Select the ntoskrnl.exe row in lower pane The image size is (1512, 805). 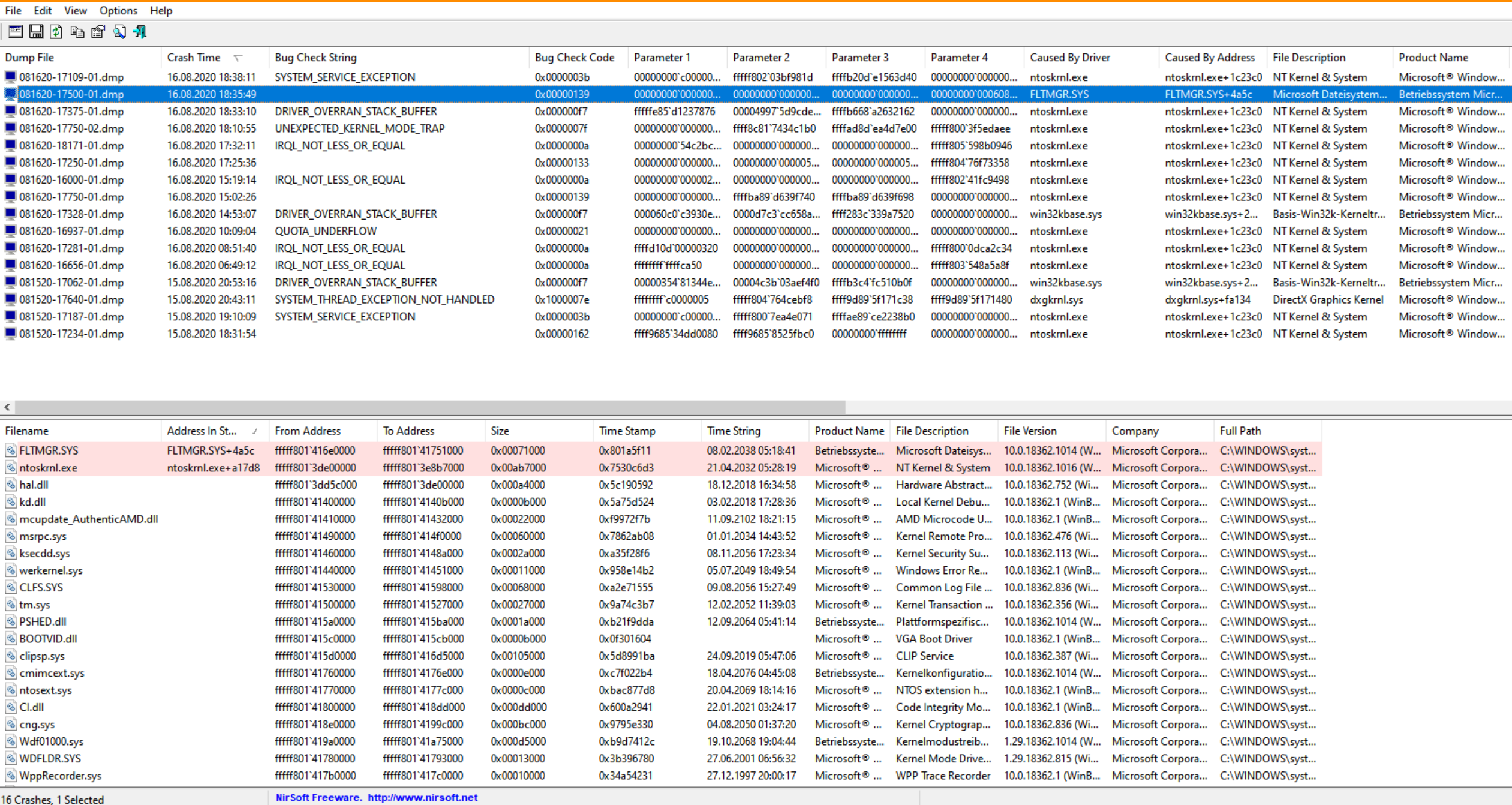pyautogui.click(x=48, y=468)
